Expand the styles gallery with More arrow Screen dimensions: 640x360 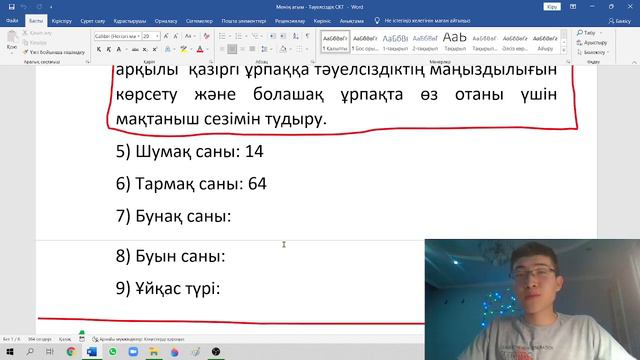[x=564, y=50]
